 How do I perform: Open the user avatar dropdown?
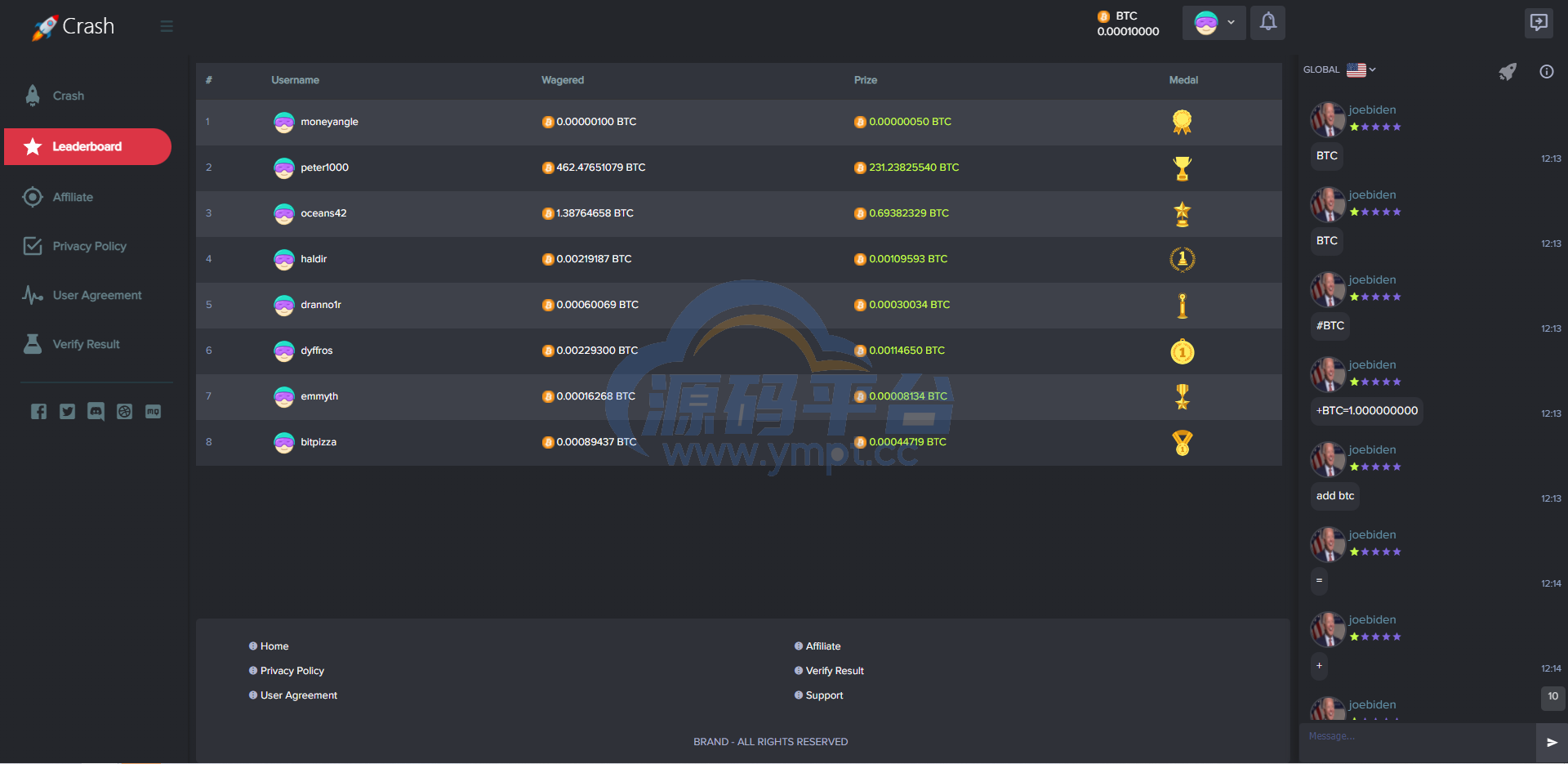click(x=1214, y=22)
